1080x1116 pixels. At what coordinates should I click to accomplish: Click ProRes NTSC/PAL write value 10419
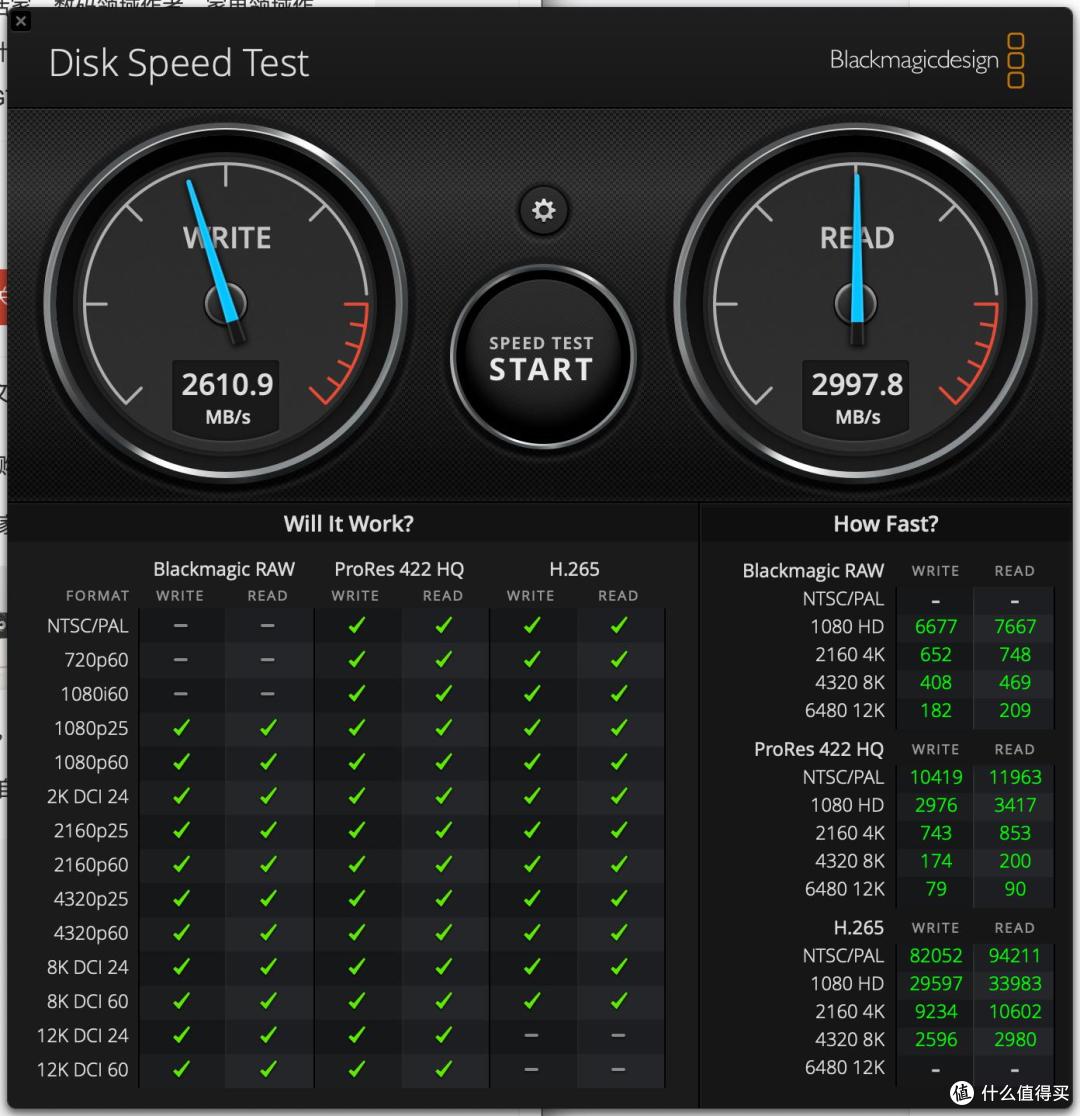coord(935,777)
